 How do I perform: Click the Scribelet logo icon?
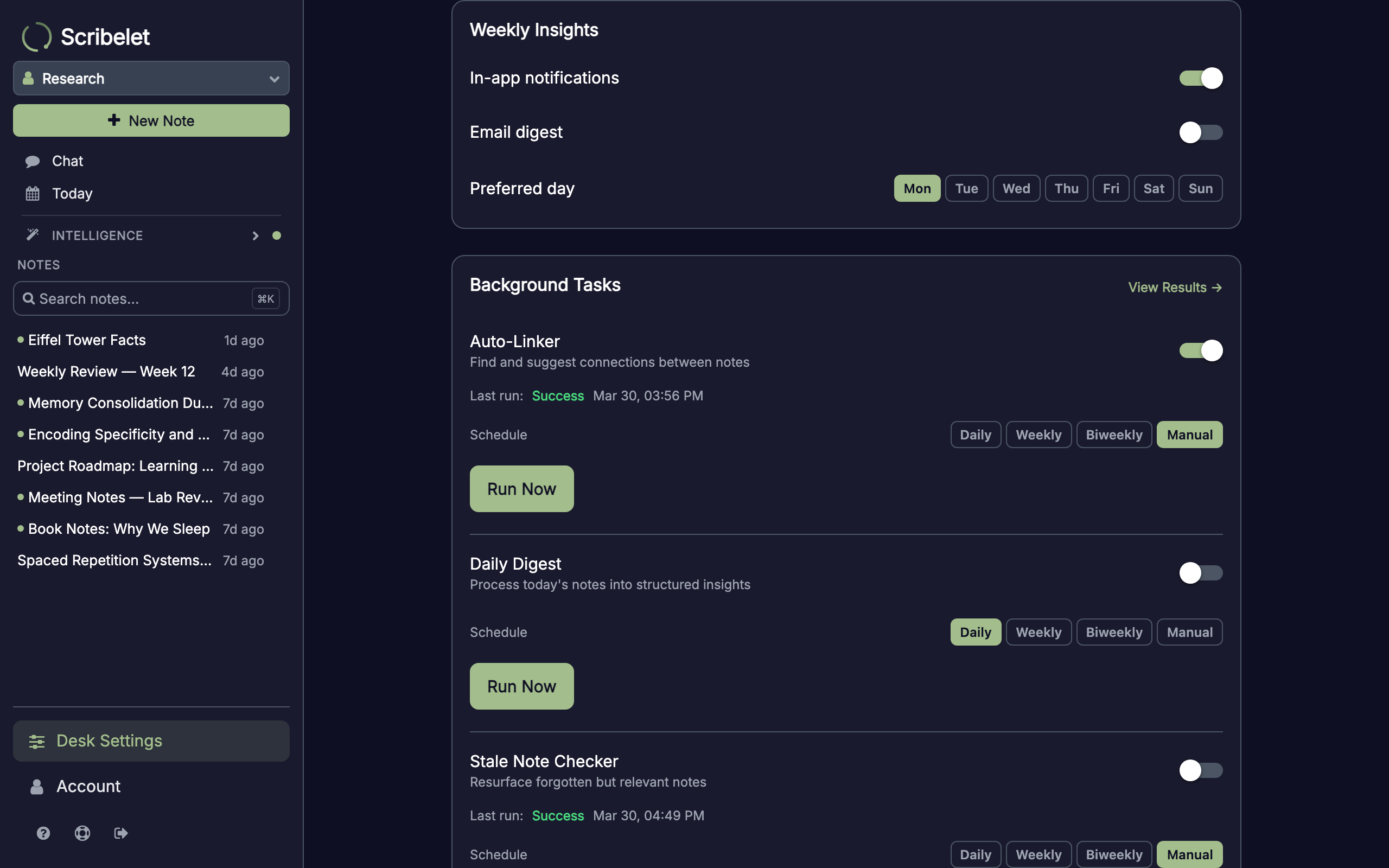pos(37,37)
